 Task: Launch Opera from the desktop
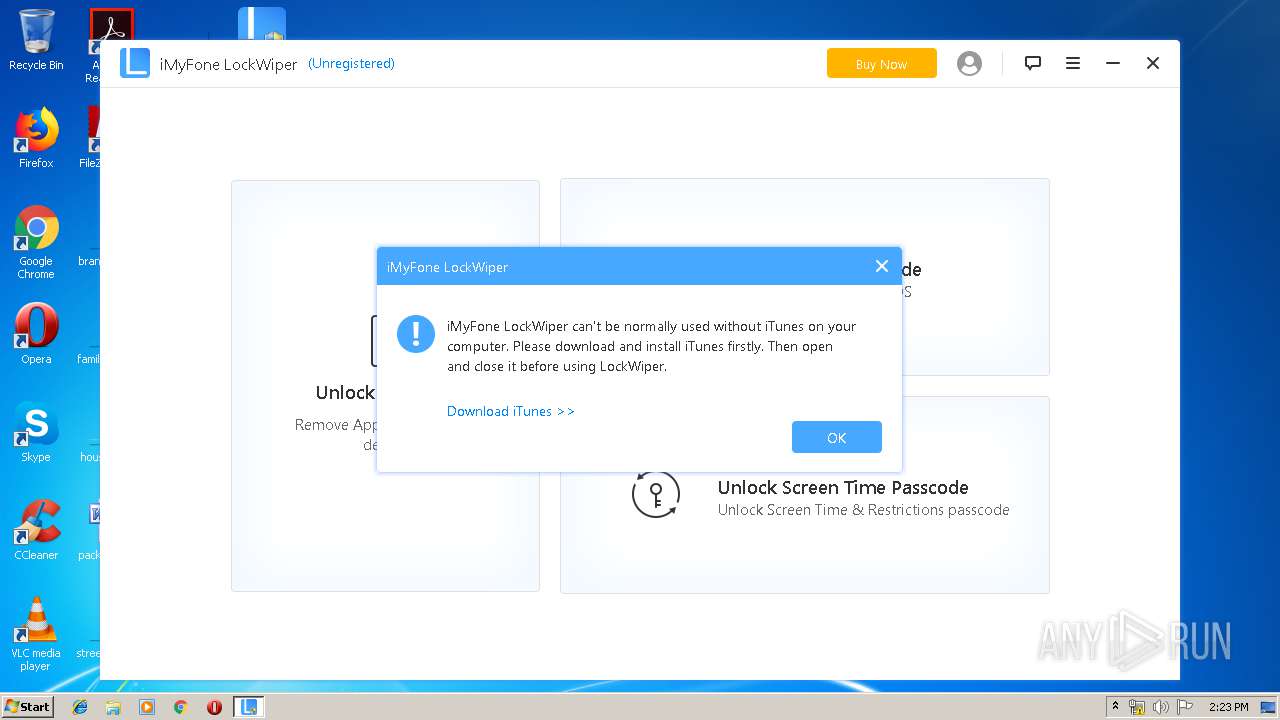[36, 334]
